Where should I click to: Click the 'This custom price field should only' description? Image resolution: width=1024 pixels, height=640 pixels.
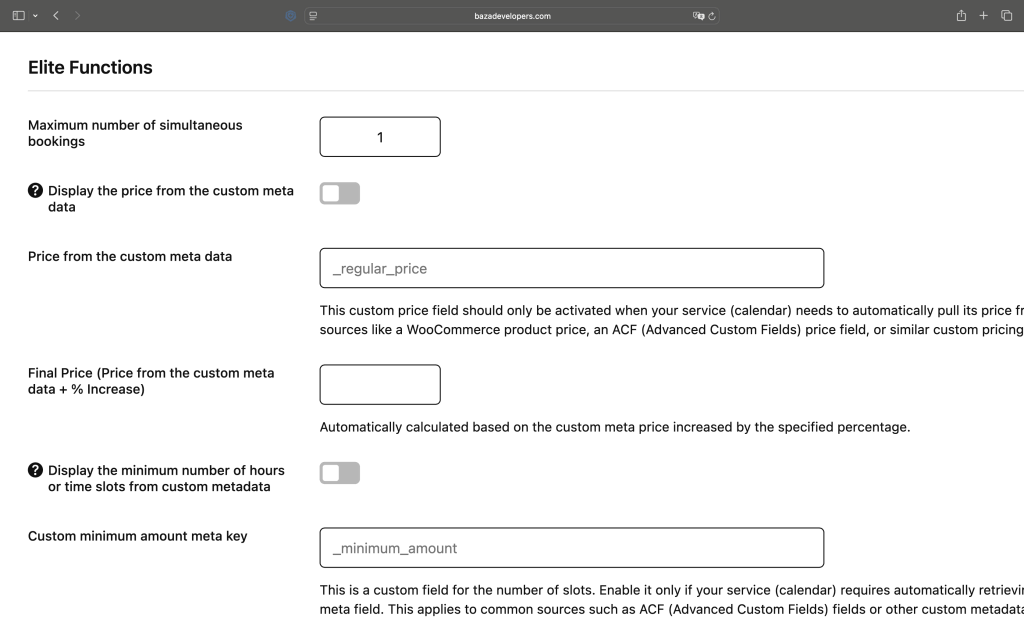[671, 320]
